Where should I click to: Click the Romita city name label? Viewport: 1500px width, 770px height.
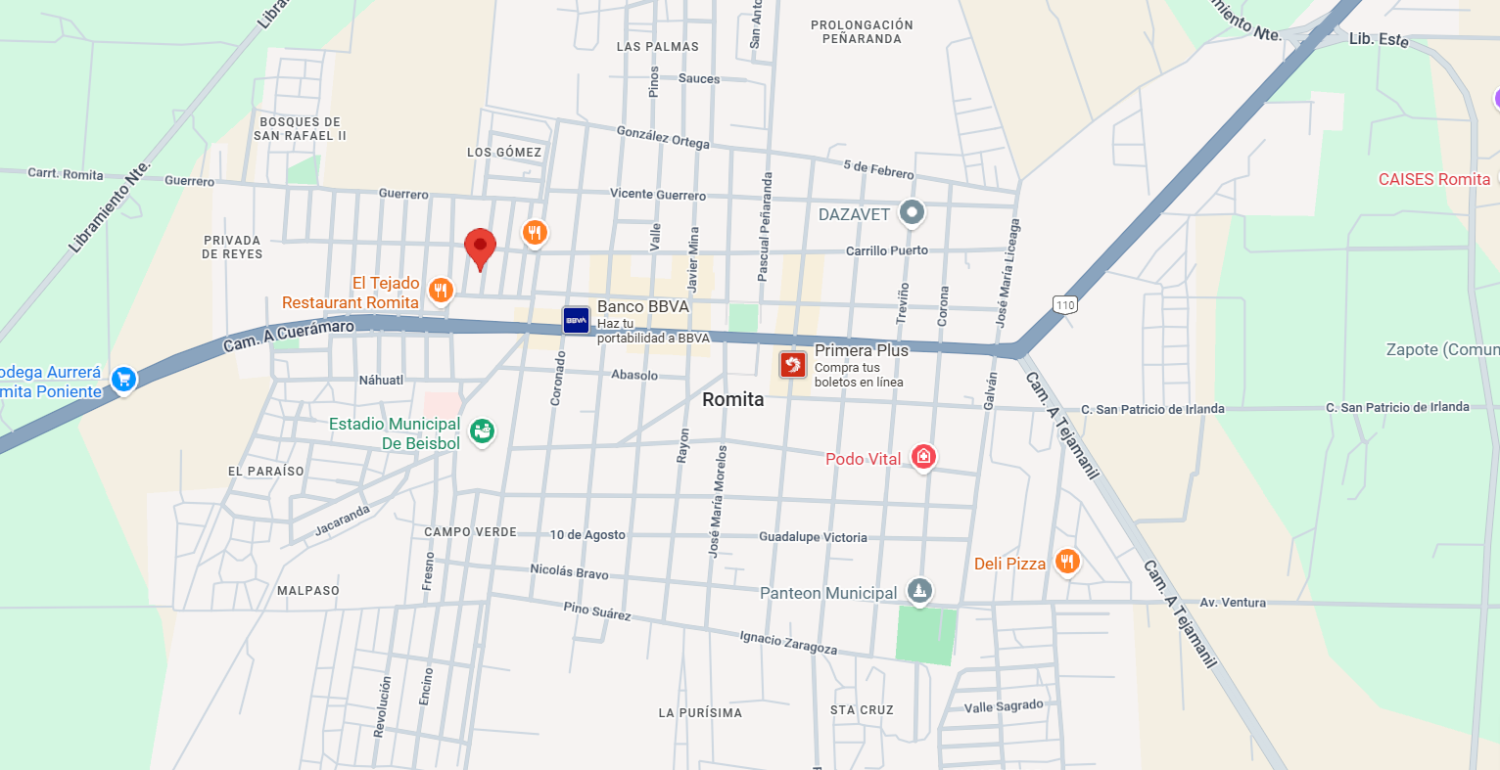733,399
